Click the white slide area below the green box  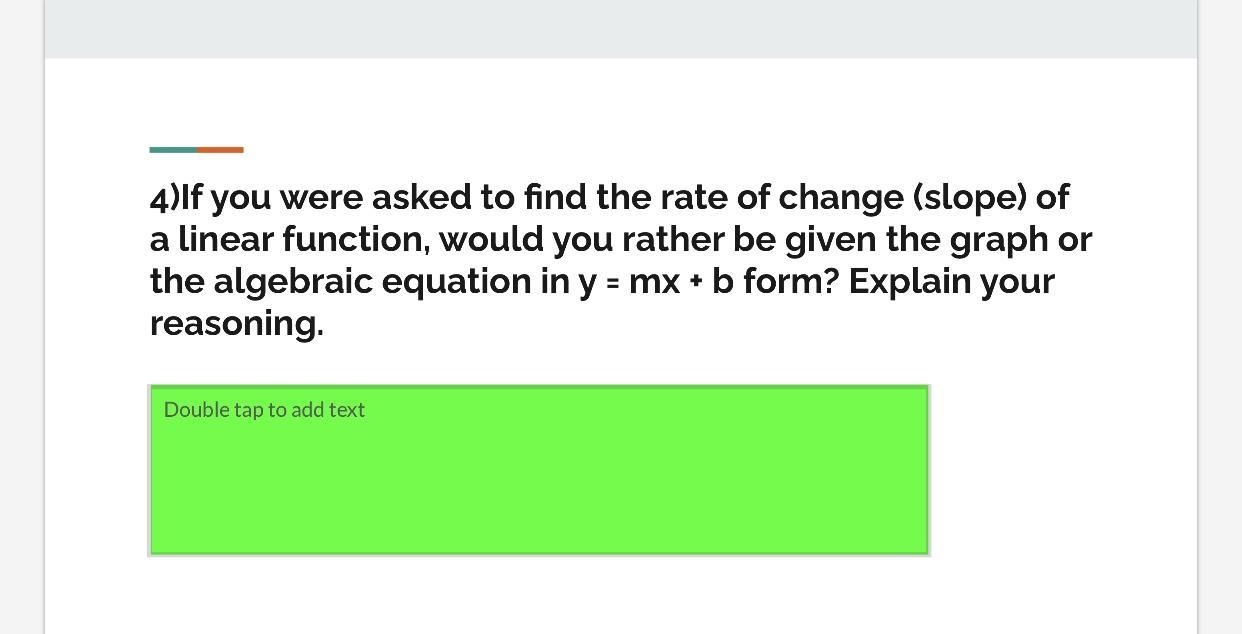(621, 596)
